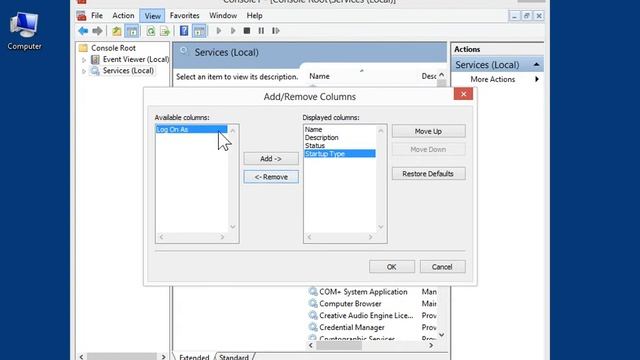Open the View menu
640x360 pixels.
pyautogui.click(x=152, y=16)
